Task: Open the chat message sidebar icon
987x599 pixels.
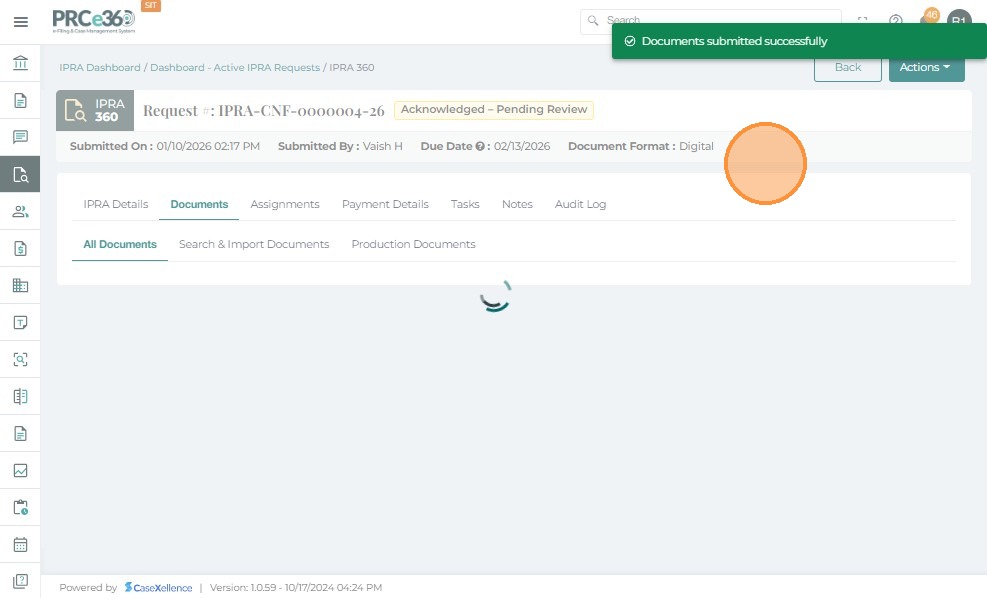Action: (x=20, y=137)
